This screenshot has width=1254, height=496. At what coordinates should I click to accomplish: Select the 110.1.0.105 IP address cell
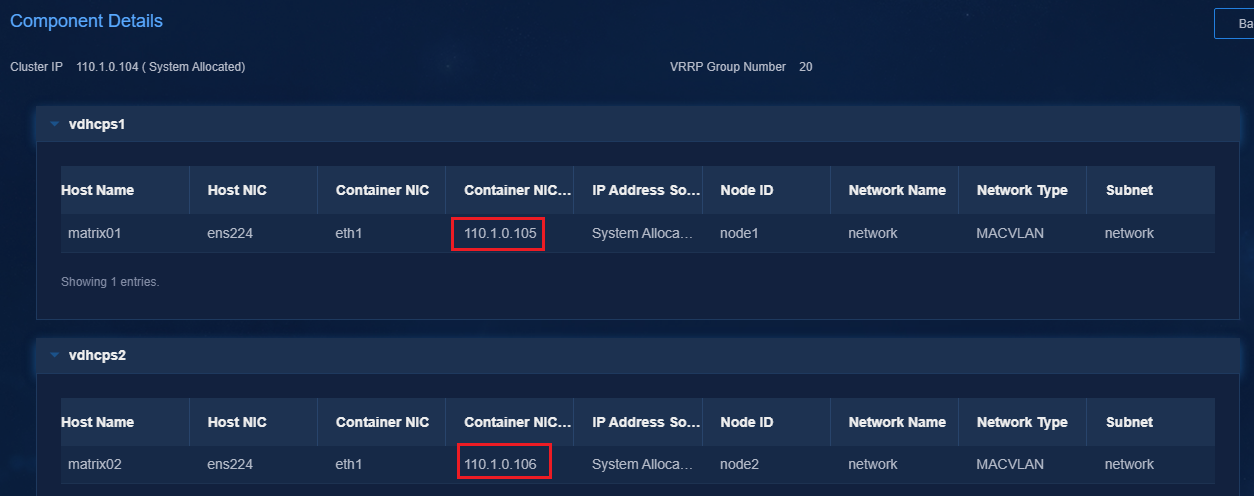pos(500,233)
